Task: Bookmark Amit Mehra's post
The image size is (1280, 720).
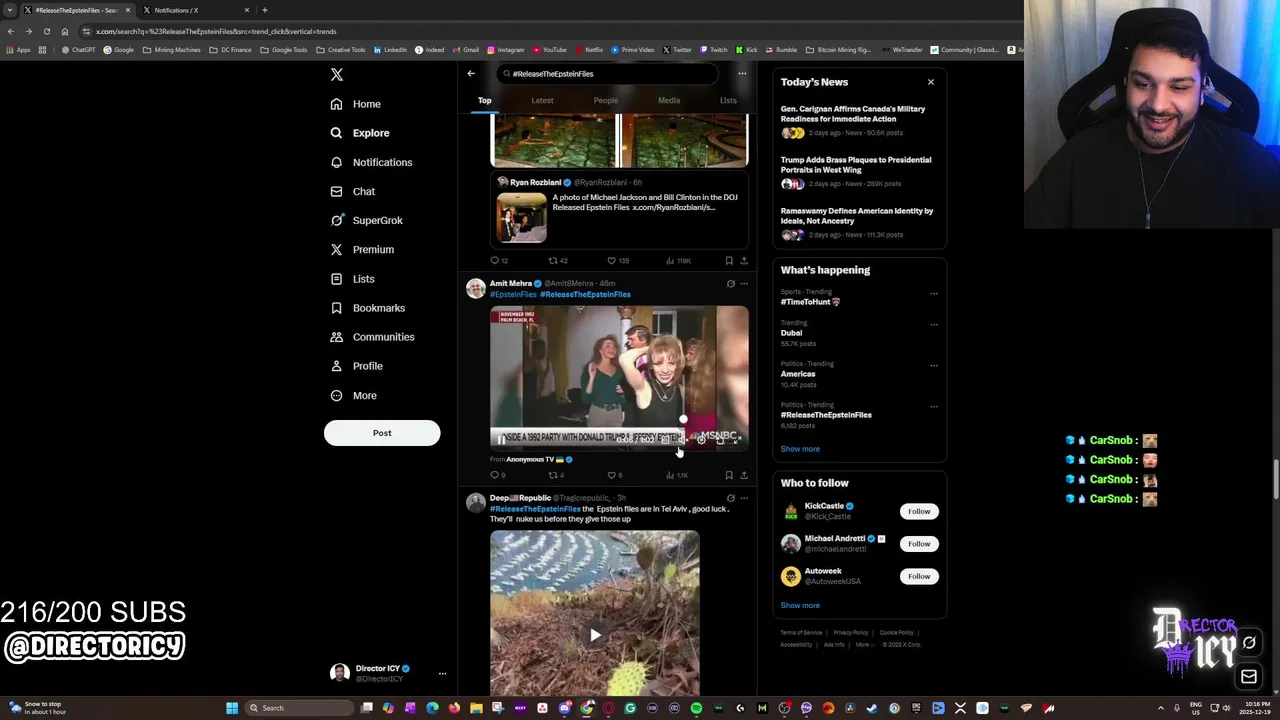Action: [x=729, y=476]
